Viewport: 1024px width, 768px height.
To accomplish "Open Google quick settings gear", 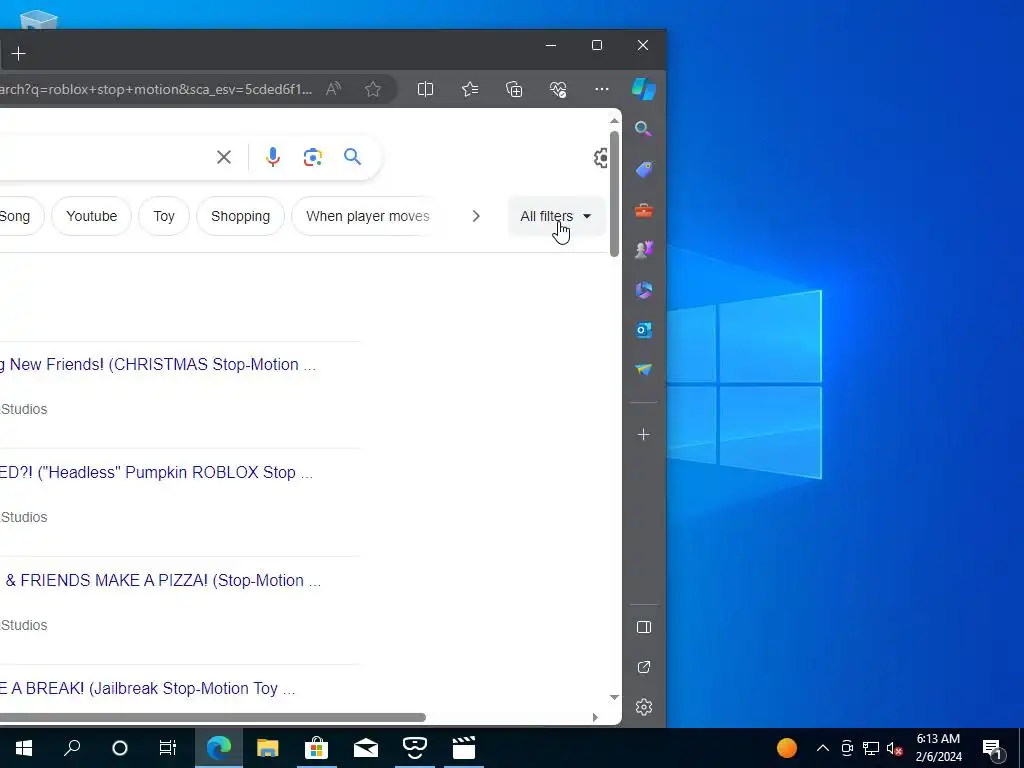I will pos(601,157).
